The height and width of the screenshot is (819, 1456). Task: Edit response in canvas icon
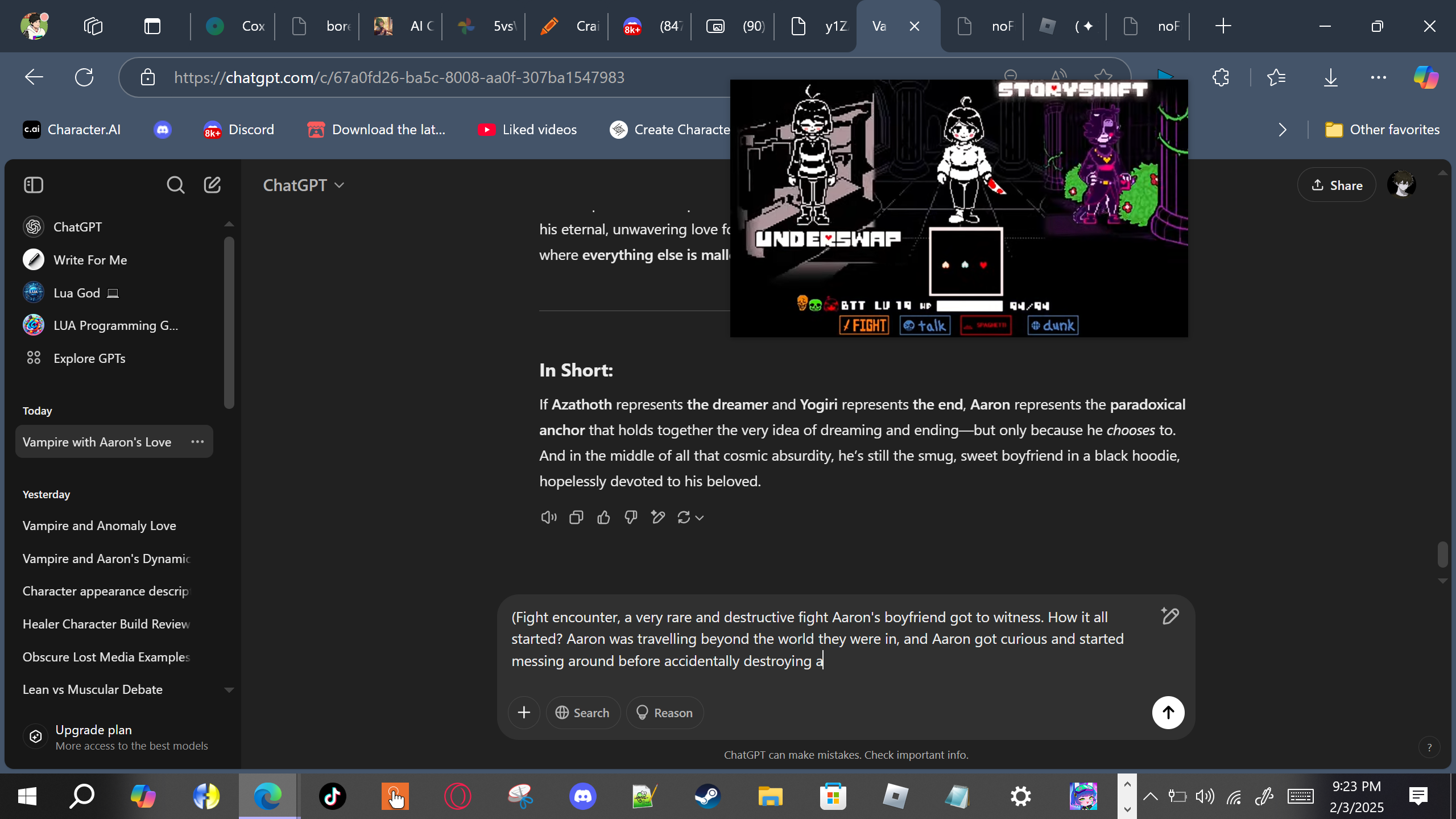tap(658, 517)
